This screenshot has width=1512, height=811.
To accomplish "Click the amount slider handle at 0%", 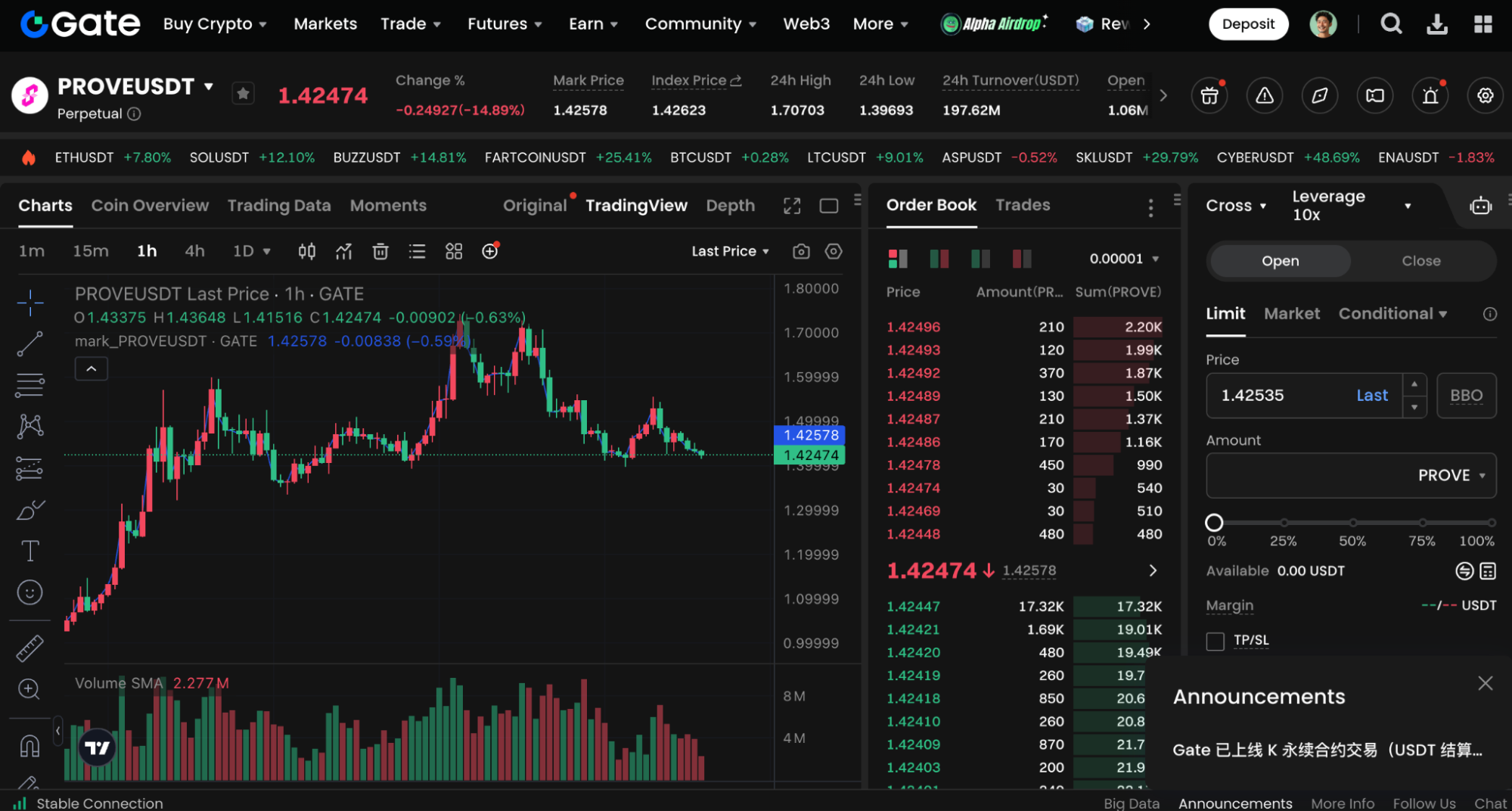I will click(x=1214, y=523).
